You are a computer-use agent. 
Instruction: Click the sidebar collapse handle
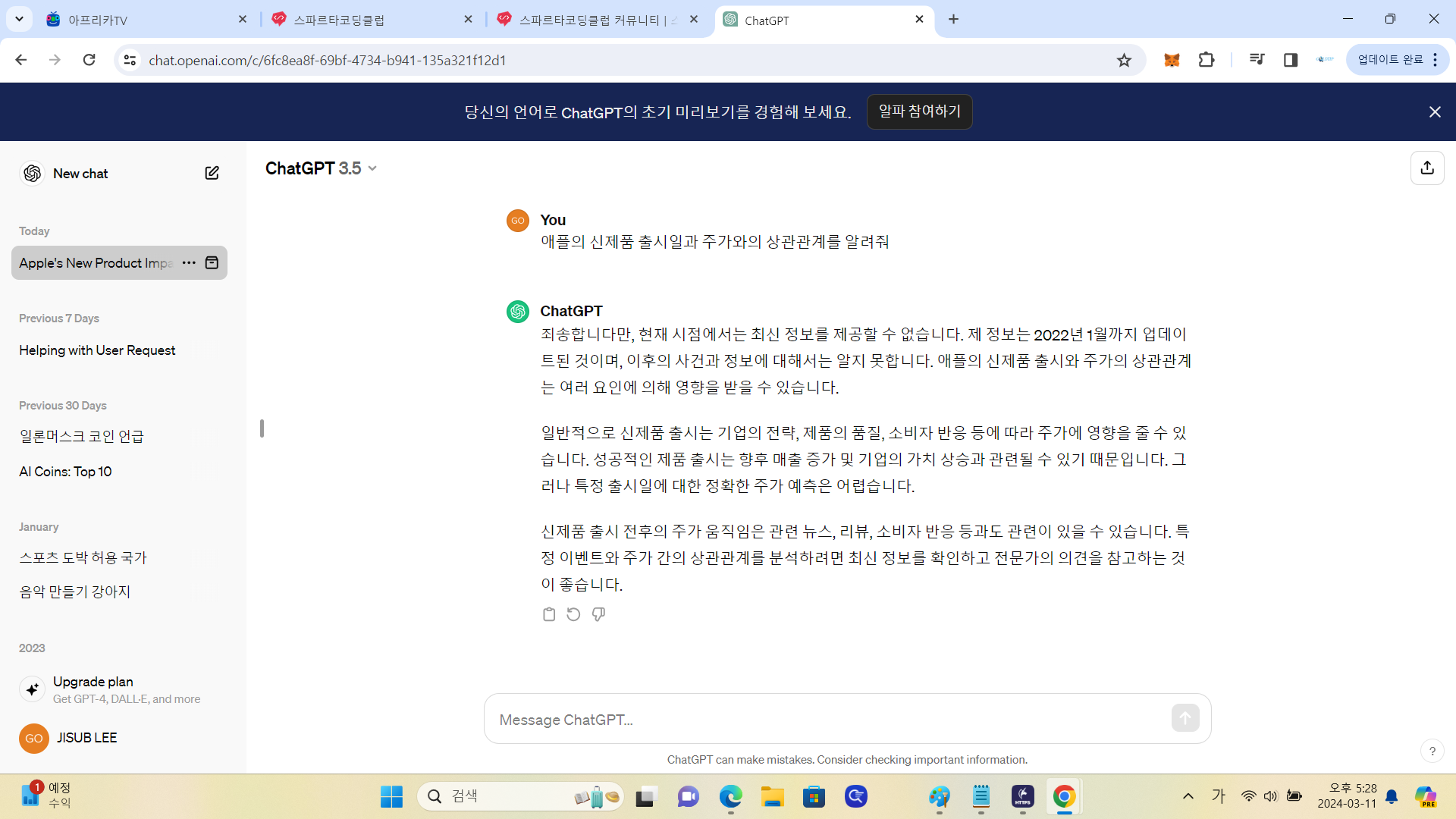pos(262,428)
